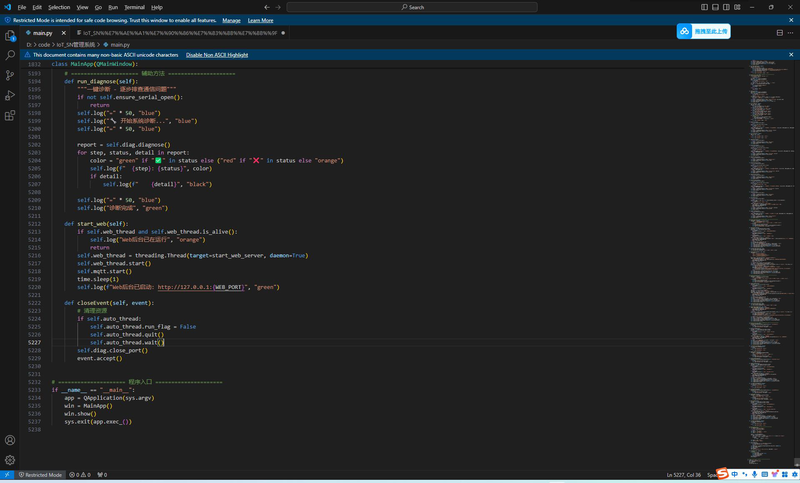
Task: Open the Go menu
Action: tap(98, 7)
